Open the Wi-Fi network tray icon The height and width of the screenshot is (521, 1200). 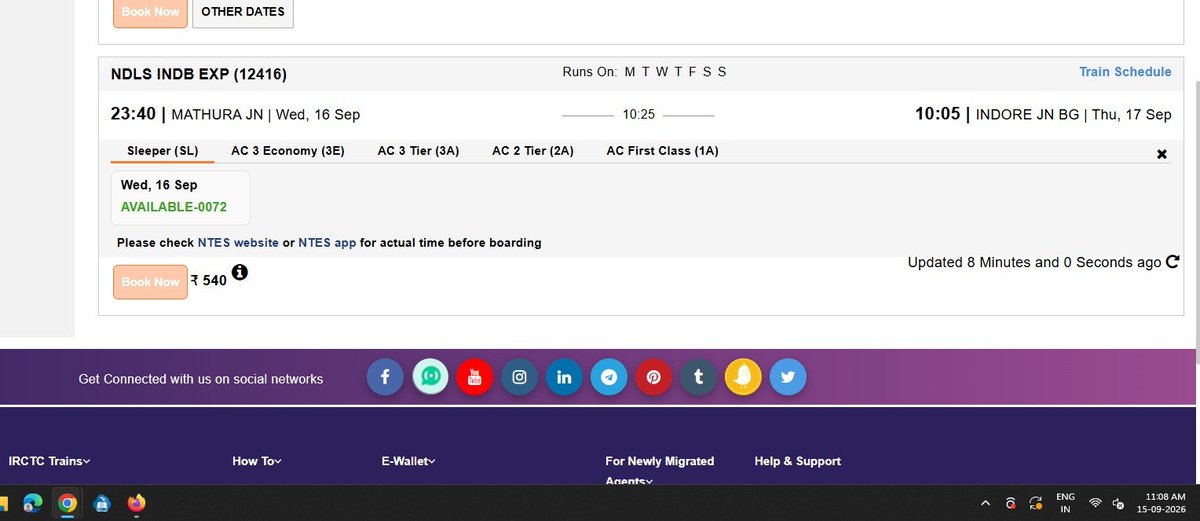coord(1096,502)
